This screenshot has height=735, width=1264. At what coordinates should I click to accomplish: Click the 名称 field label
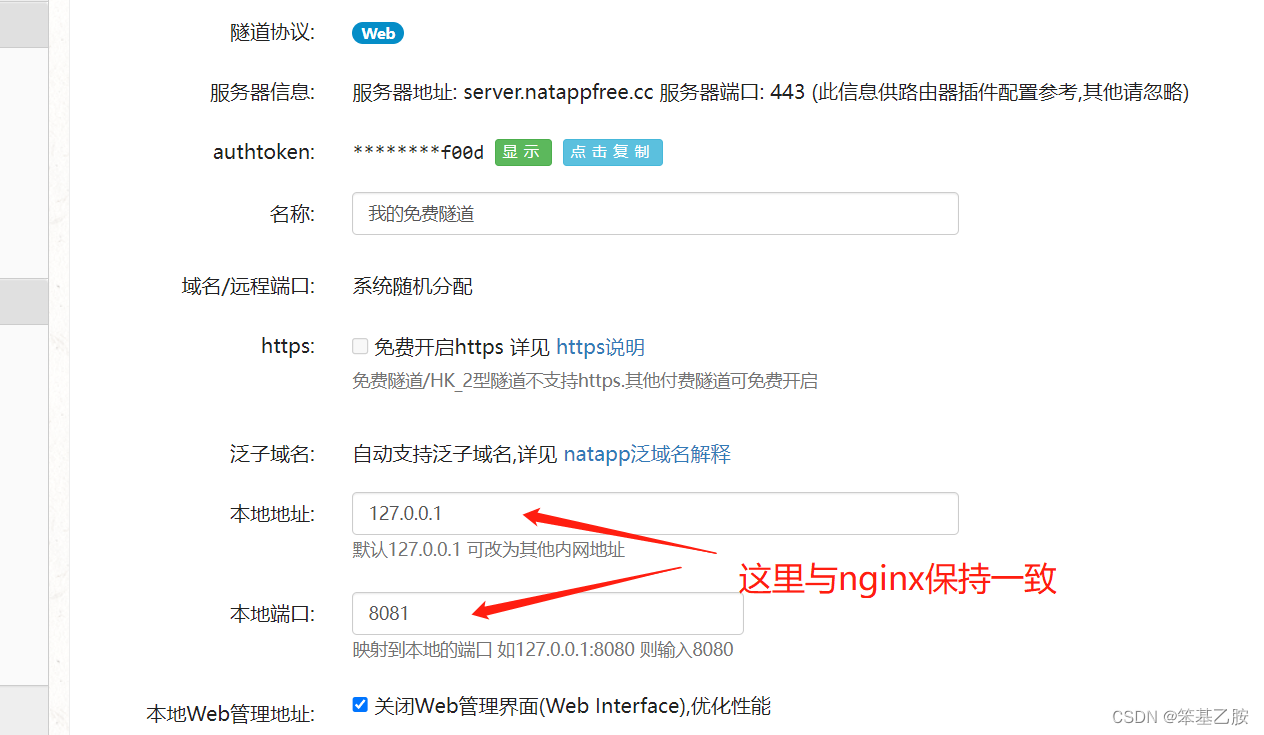click(292, 214)
